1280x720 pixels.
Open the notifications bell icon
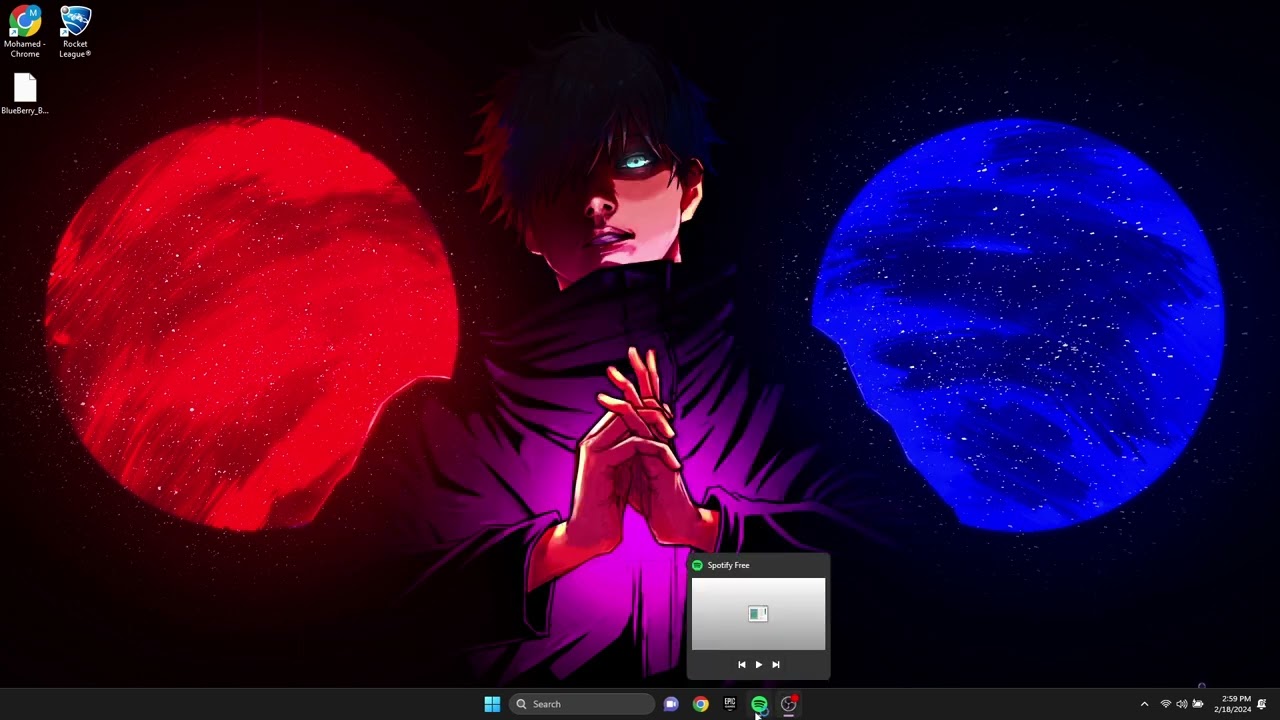[1262, 704]
